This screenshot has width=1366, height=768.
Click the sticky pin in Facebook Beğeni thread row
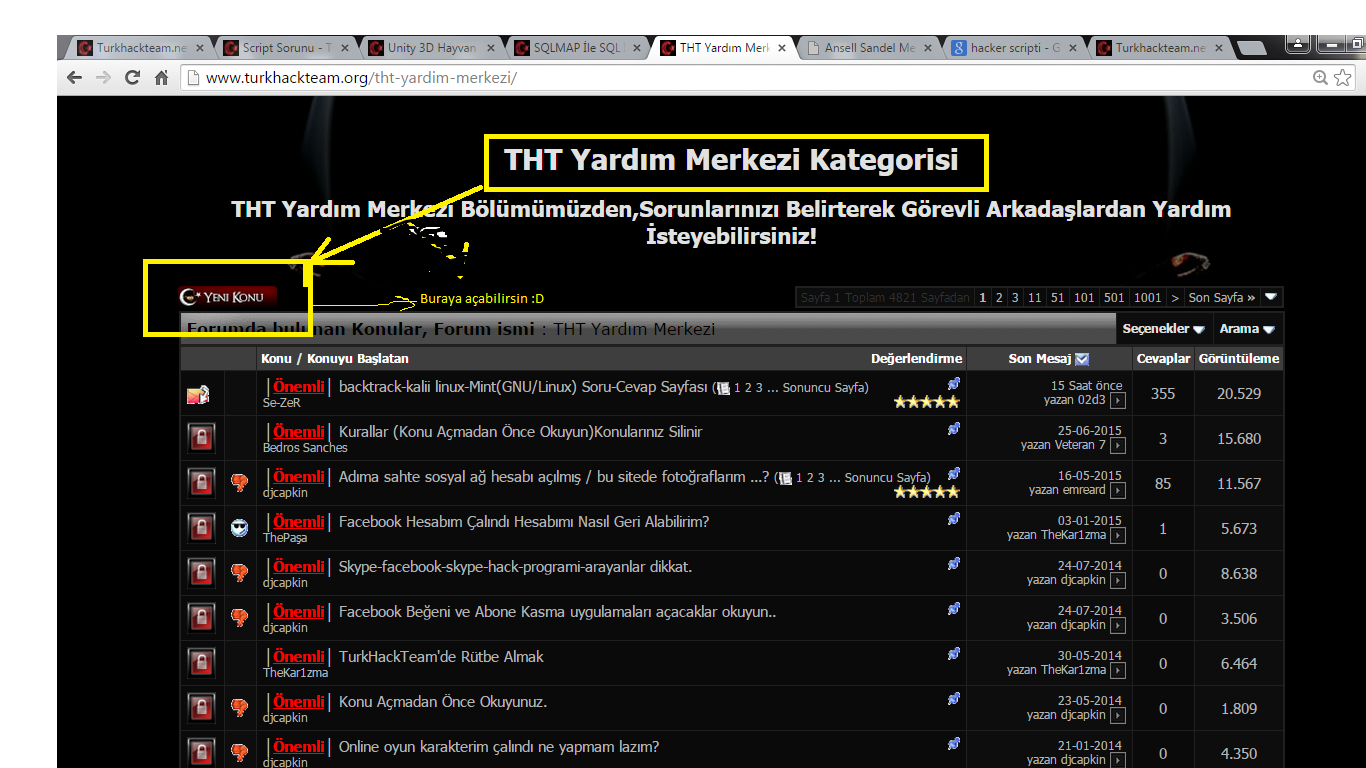(x=954, y=609)
